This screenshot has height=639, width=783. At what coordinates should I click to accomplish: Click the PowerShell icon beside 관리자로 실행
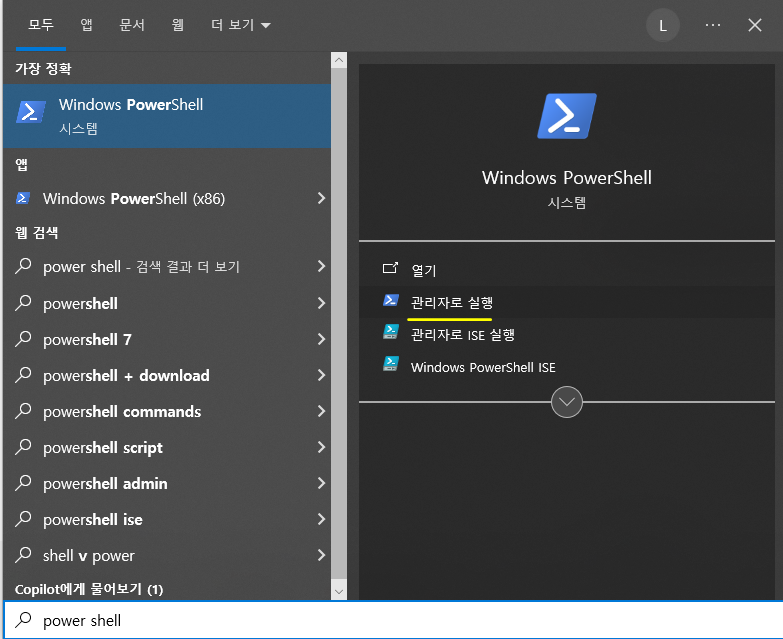tap(391, 300)
